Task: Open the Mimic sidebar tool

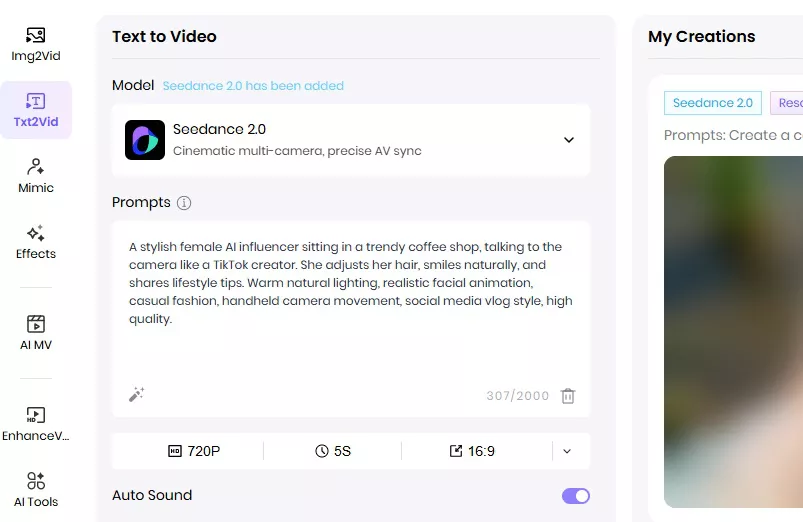Action: tap(36, 176)
